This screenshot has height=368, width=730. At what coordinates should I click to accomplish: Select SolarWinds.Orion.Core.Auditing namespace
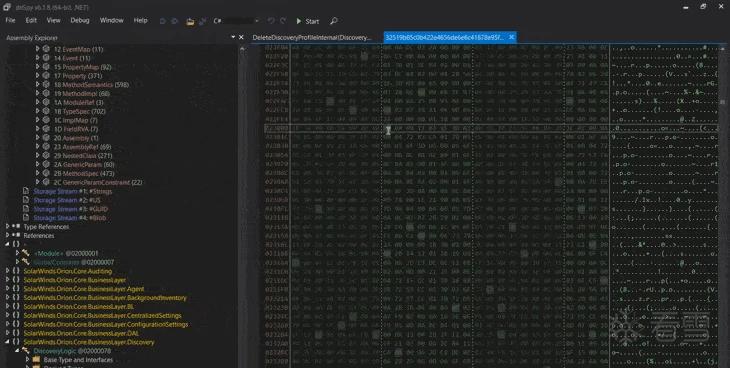(68, 271)
